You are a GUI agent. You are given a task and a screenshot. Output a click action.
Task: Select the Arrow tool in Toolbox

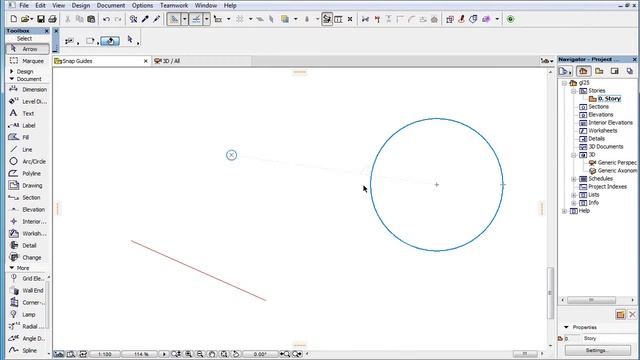(28, 49)
